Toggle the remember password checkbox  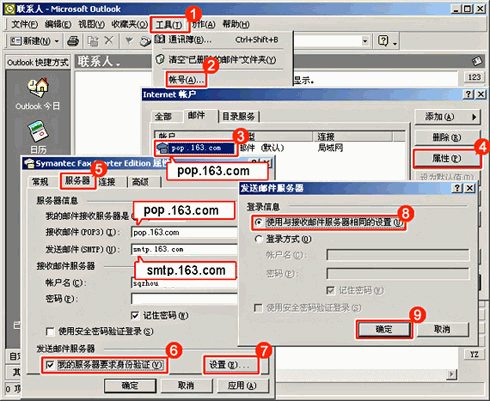coord(135,315)
